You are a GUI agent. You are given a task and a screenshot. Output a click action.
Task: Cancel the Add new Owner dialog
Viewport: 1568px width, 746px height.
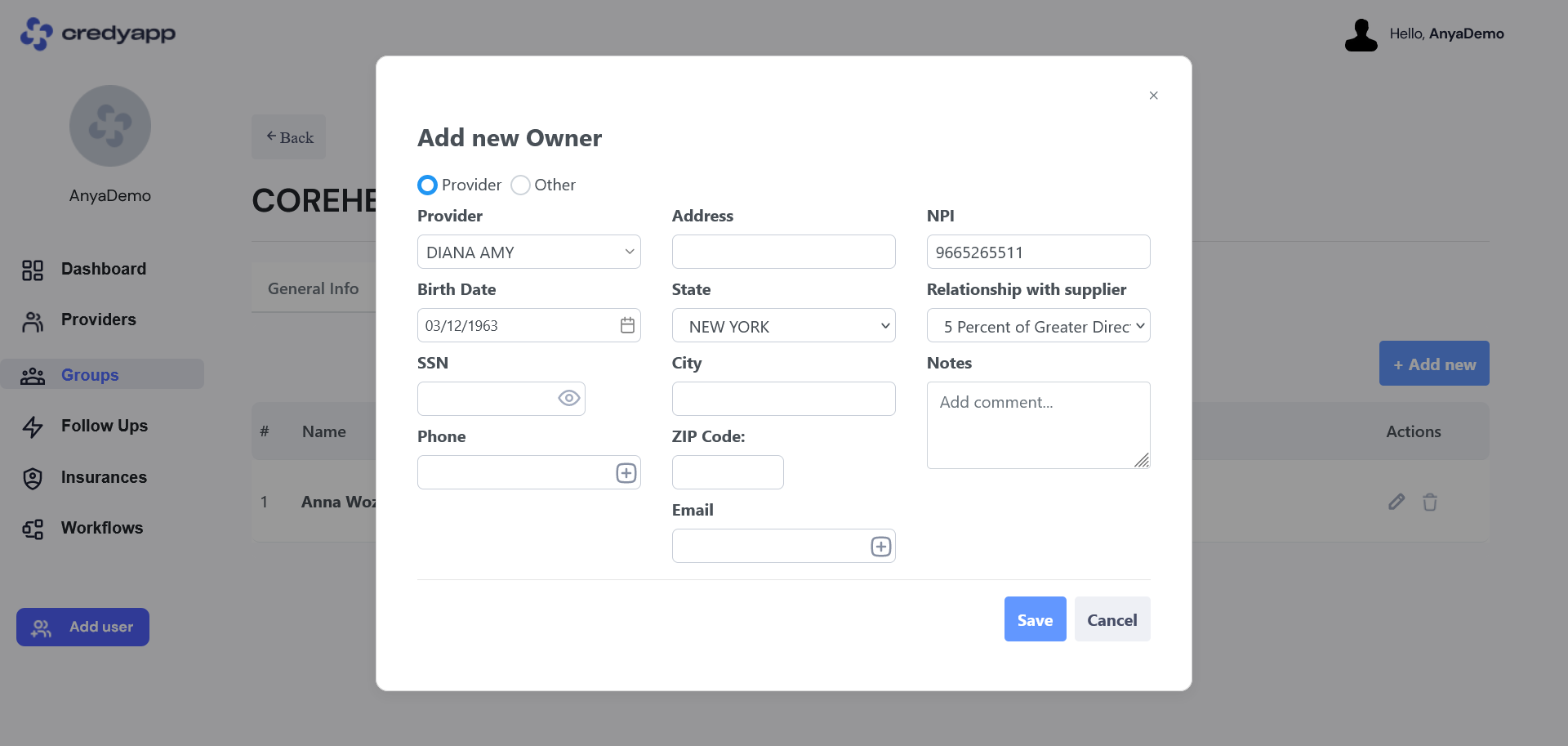(x=1112, y=619)
